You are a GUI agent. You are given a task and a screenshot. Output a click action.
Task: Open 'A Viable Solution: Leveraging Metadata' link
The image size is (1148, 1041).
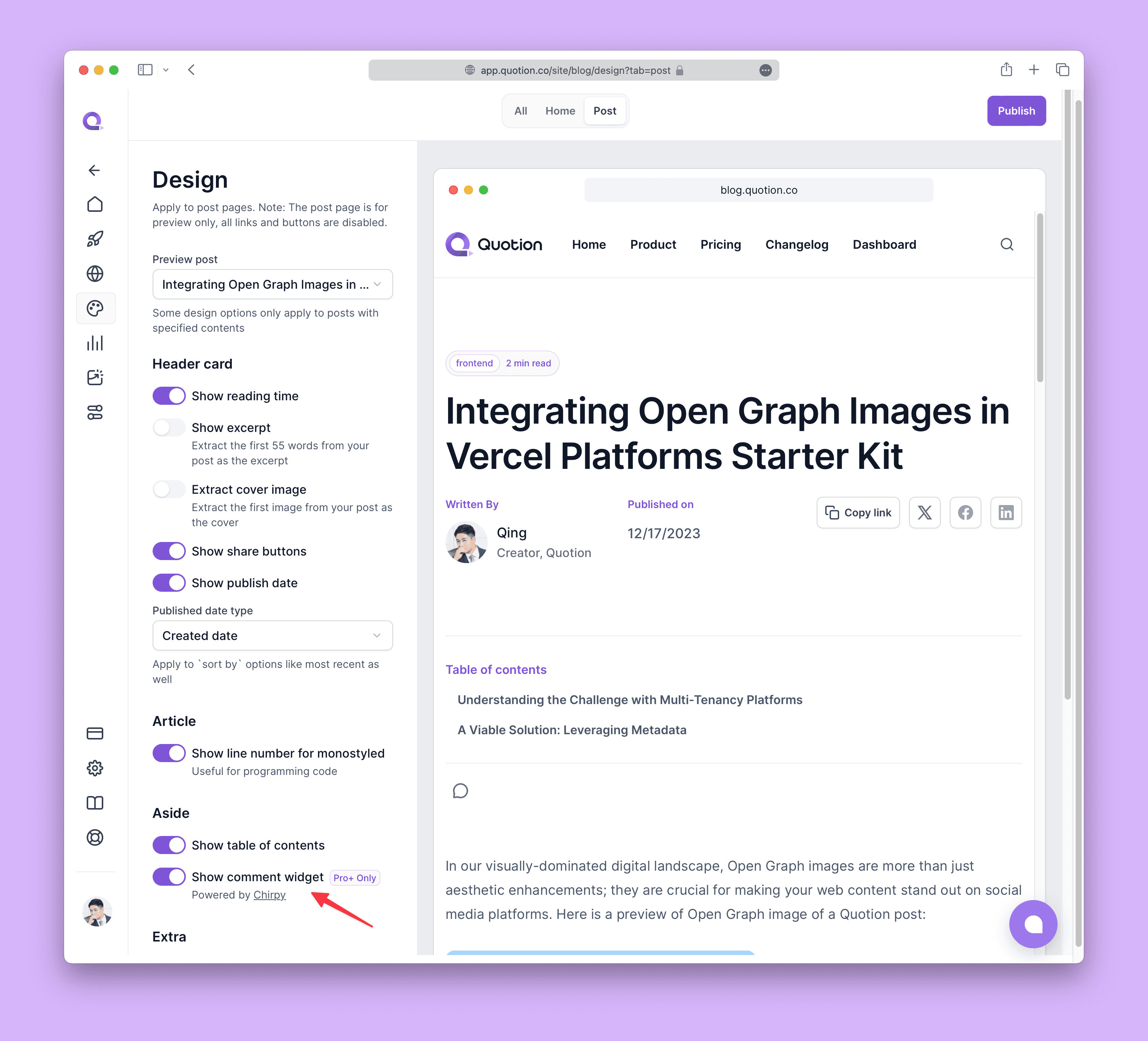point(572,730)
